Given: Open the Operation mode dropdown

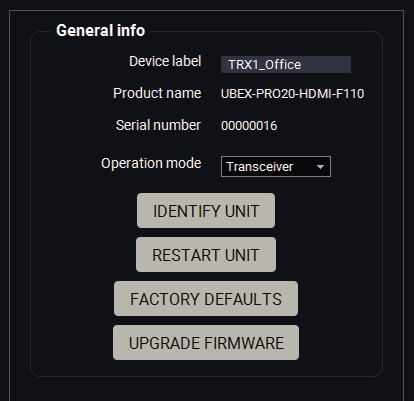Looking at the screenshot, I should coord(276,166).
